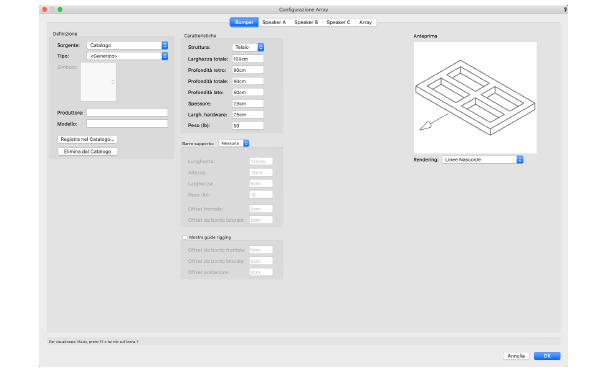
Task: Open the Struttura dropdown
Action: pyautogui.click(x=248, y=47)
